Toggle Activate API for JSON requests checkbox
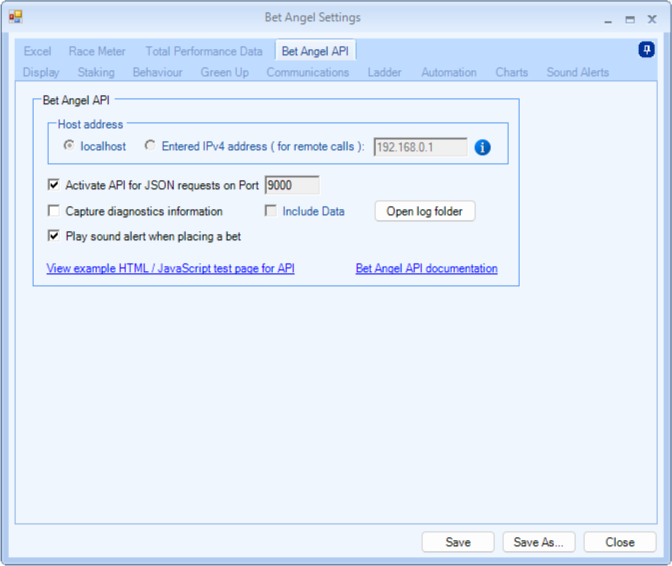 click(x=54, y=185)
